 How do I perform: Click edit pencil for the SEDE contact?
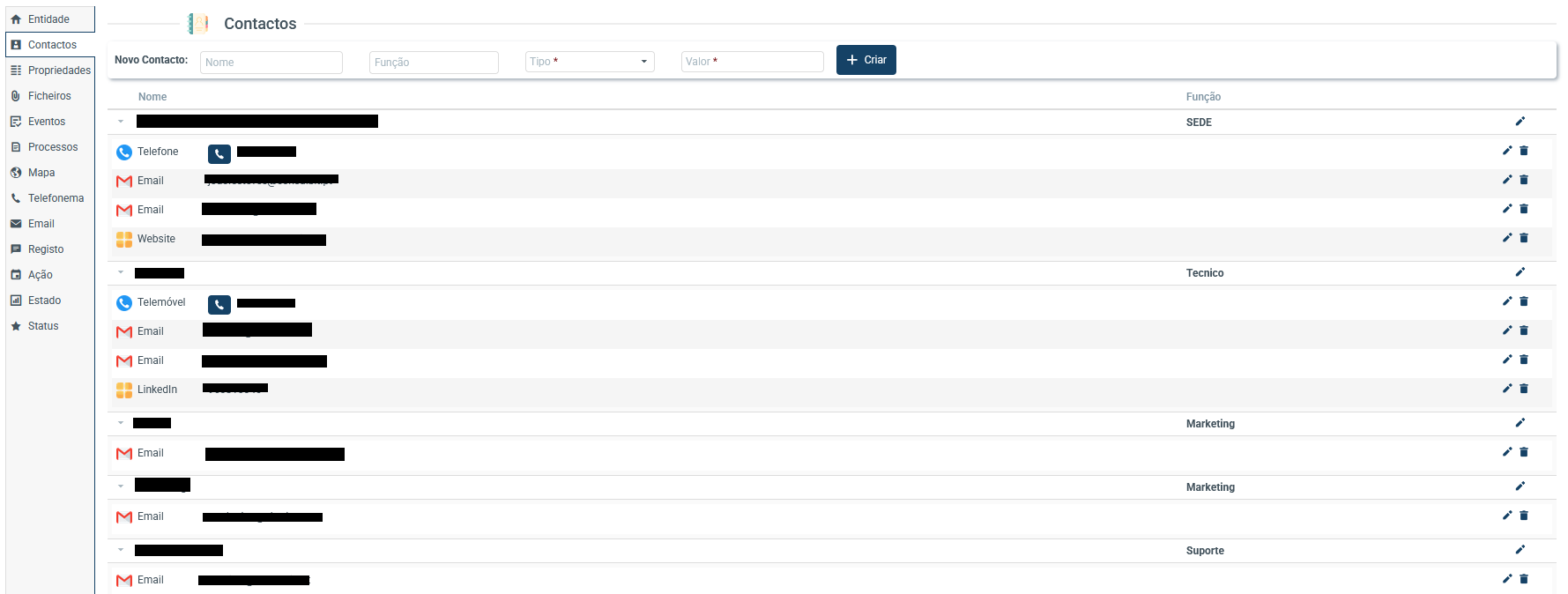point(1520,122)
